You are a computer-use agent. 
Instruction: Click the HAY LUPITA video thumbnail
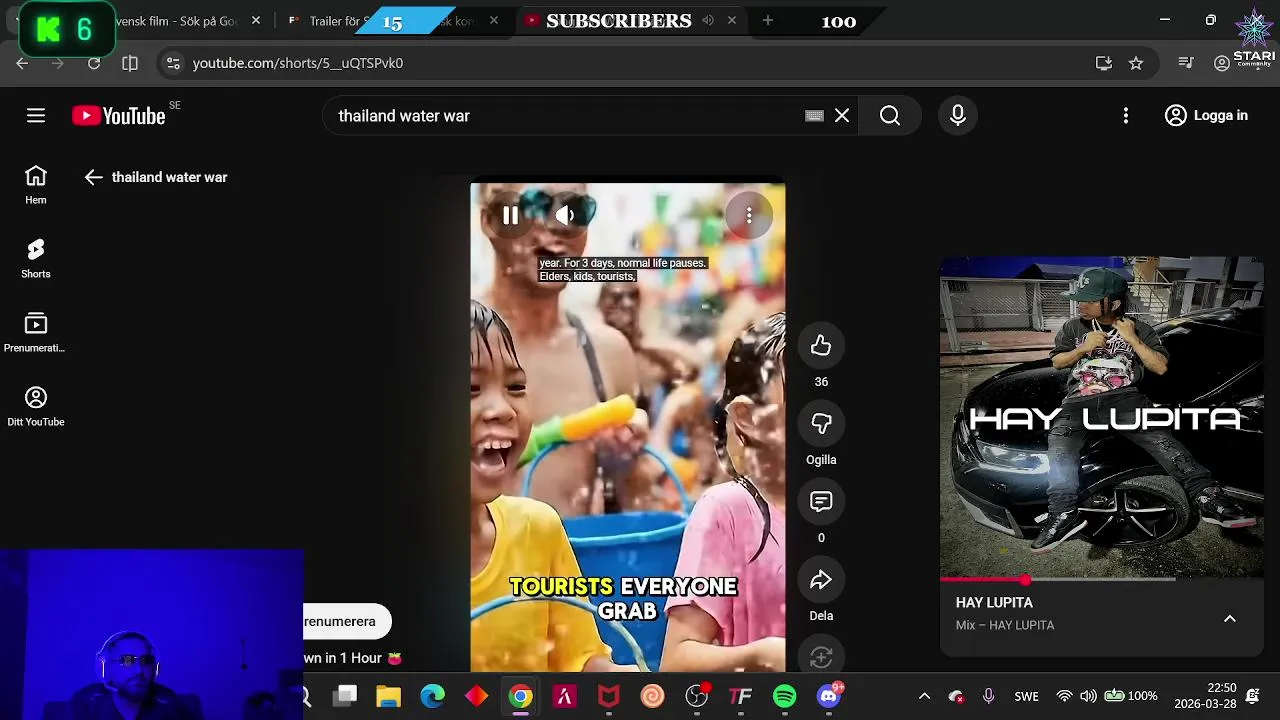[1102, 418]
